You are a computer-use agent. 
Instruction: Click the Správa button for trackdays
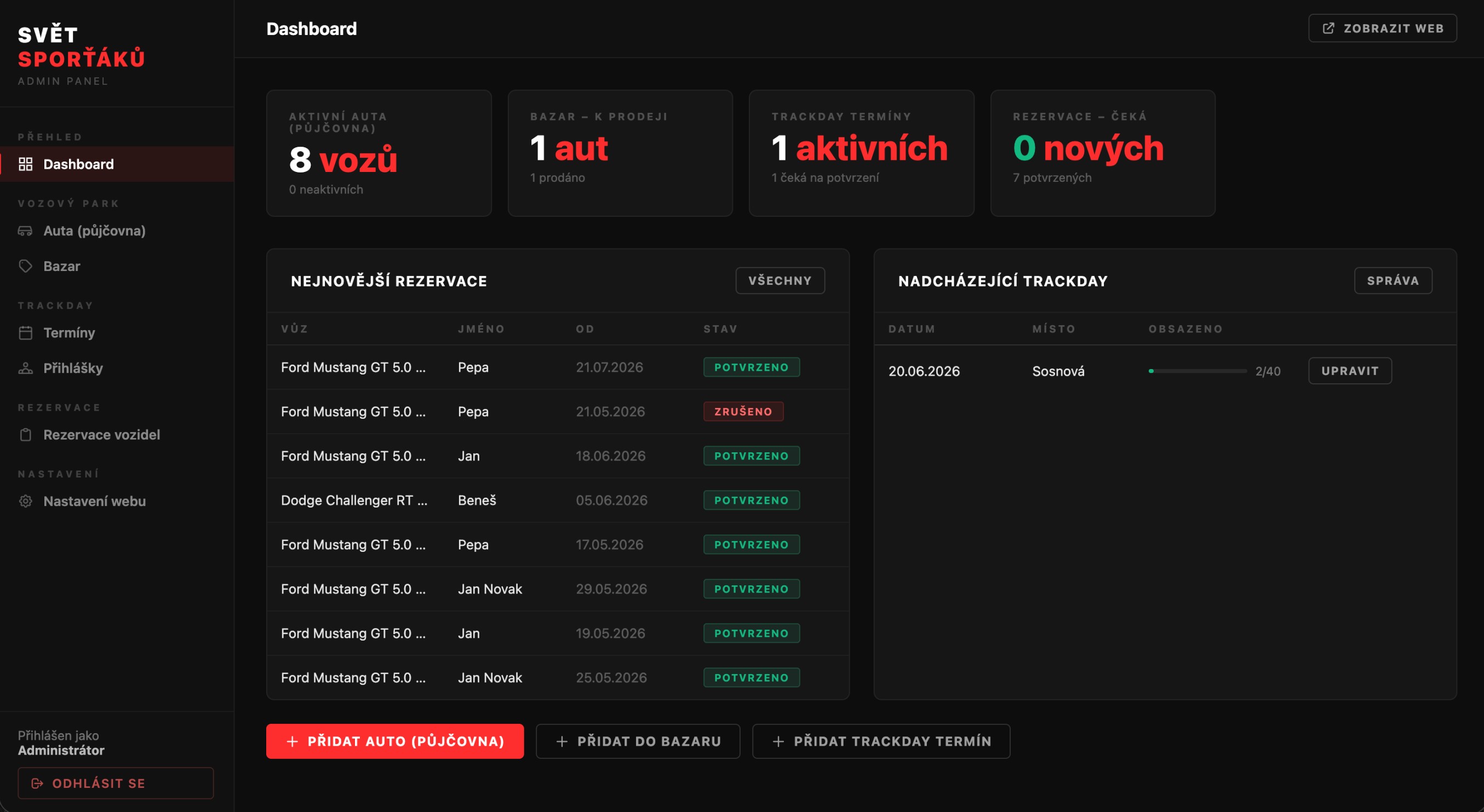(x=1393, y=280)
